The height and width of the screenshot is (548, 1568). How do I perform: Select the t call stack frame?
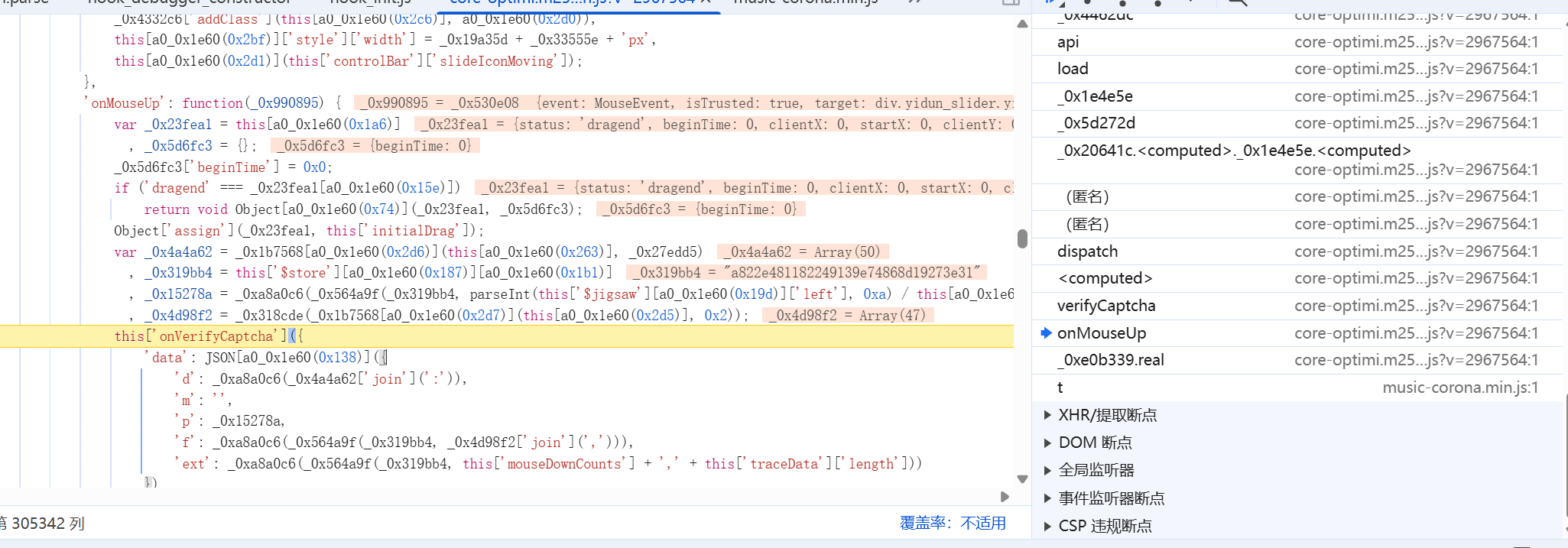tap(1297, 387)
